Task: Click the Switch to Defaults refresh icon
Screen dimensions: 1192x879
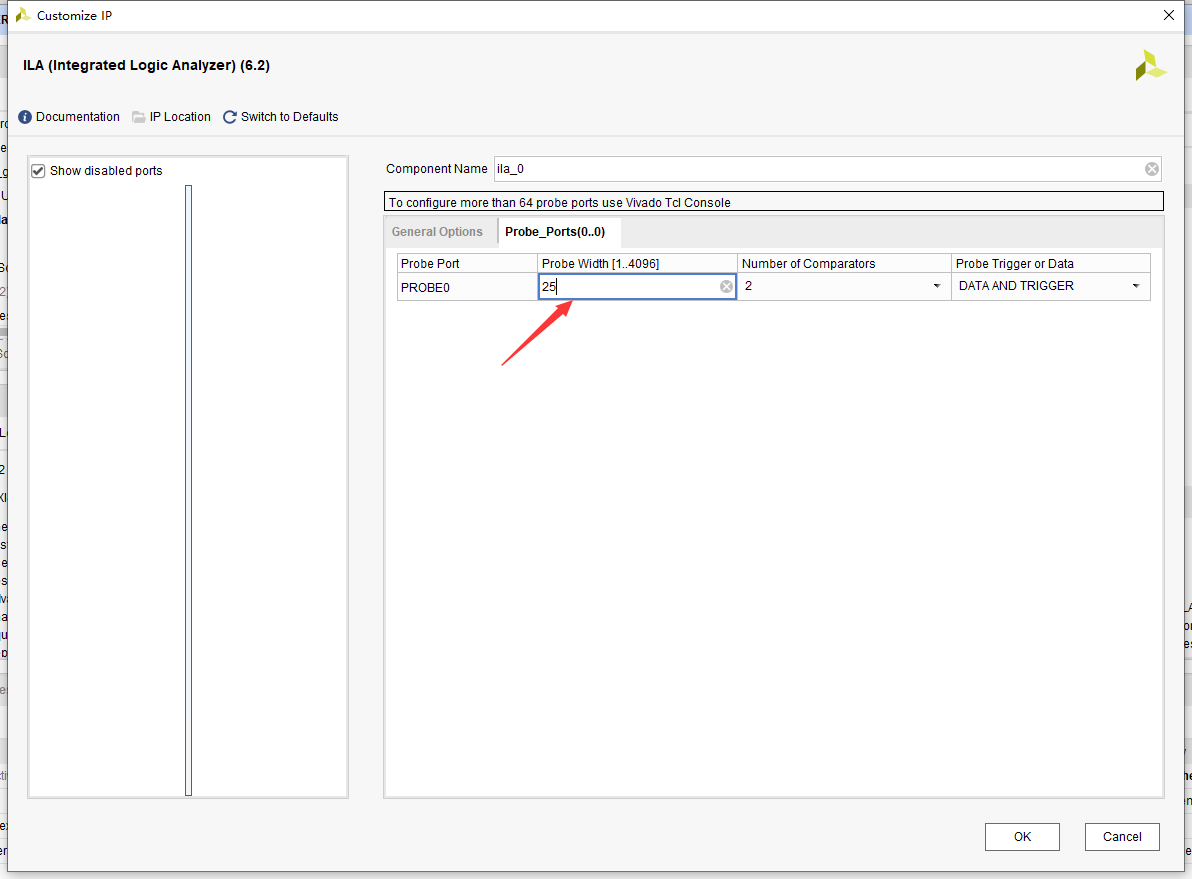Action: pos(230,117)
